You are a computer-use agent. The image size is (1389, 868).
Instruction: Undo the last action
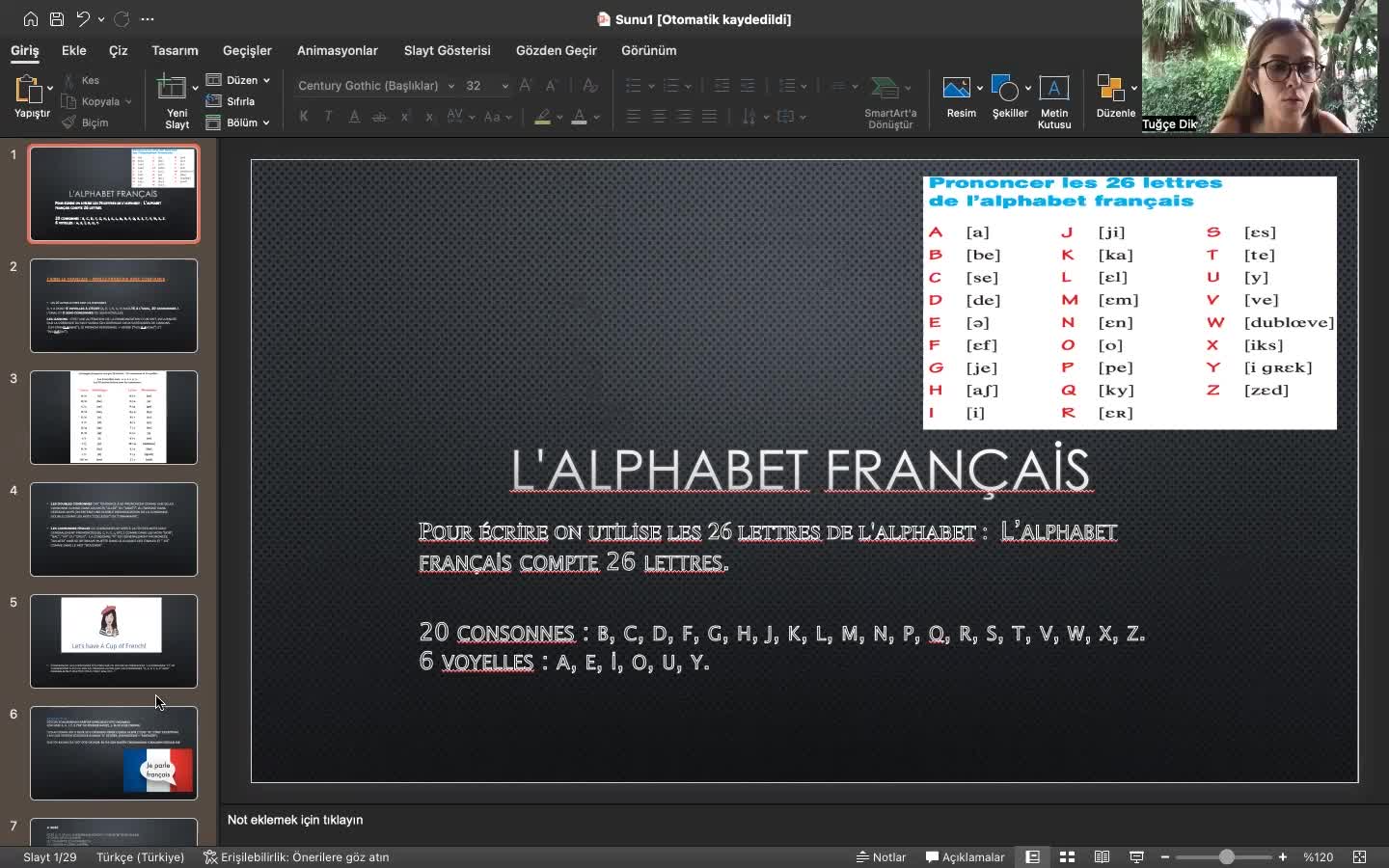(83, 19)
